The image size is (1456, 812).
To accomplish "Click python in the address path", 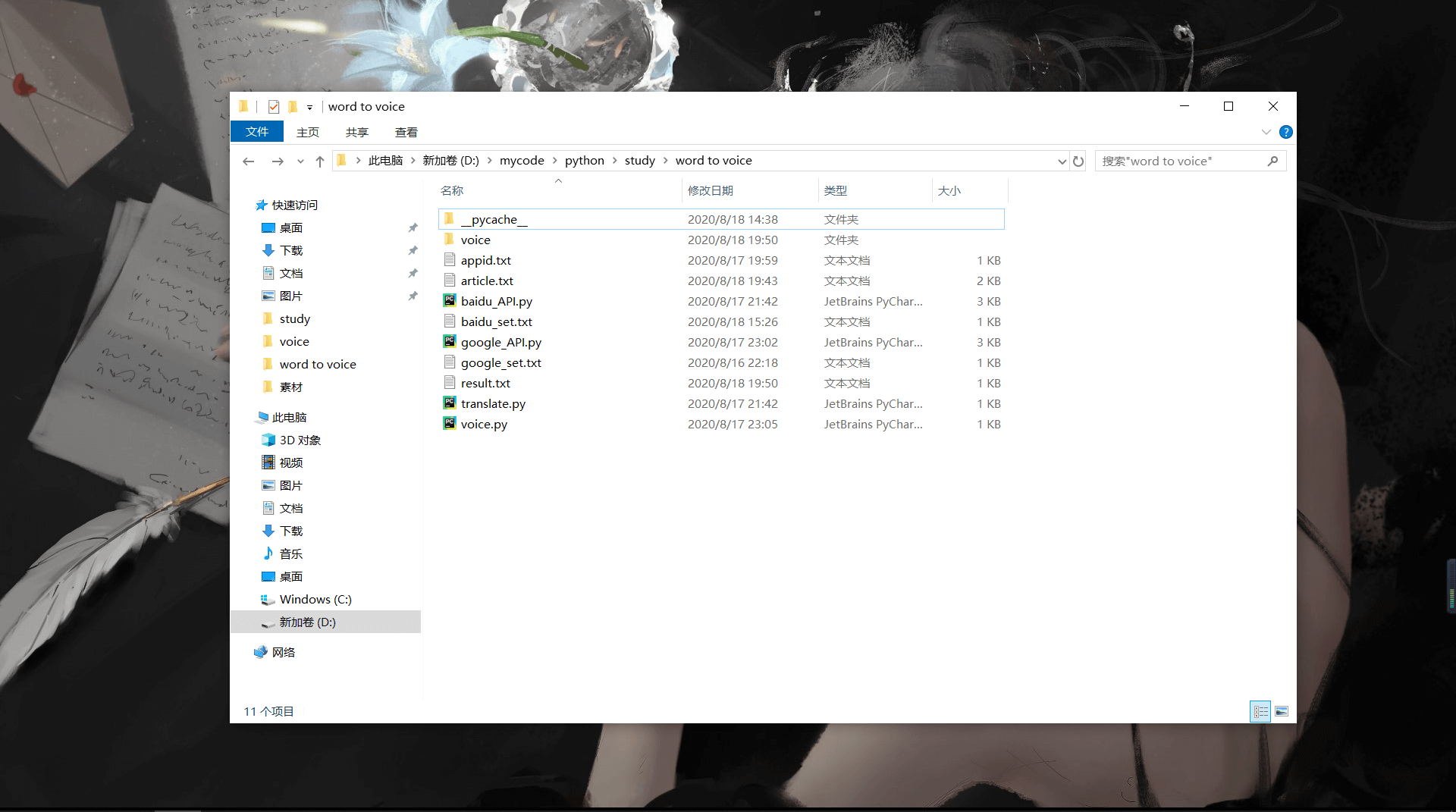I will tap(584, 161).
